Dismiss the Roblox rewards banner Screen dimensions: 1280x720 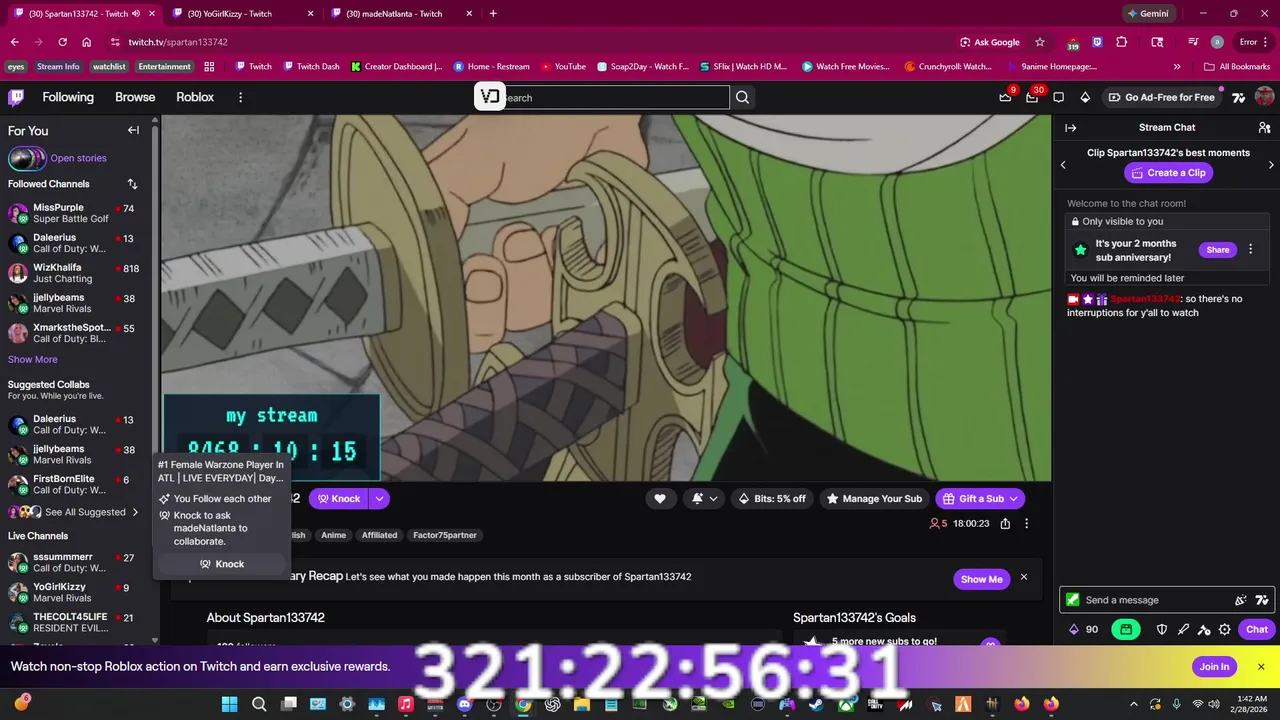[x=1261, y=667]
